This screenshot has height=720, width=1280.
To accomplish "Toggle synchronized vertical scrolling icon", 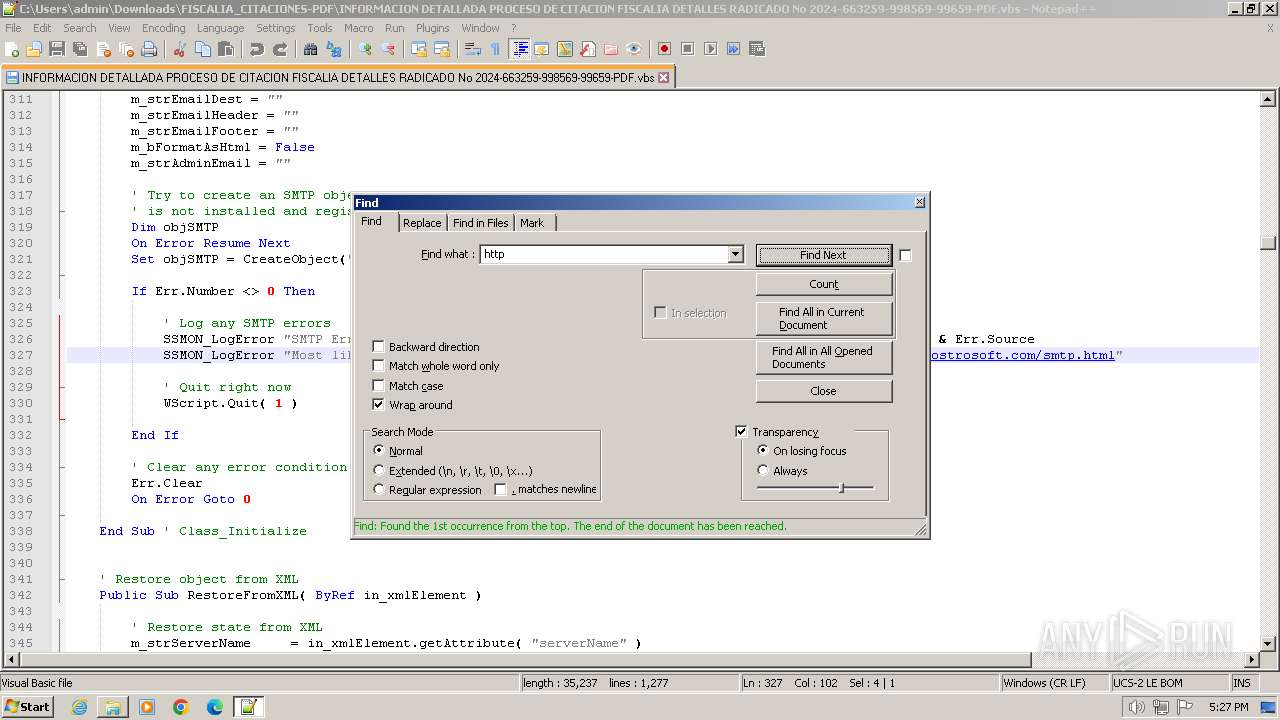I will tap(418, 49).
